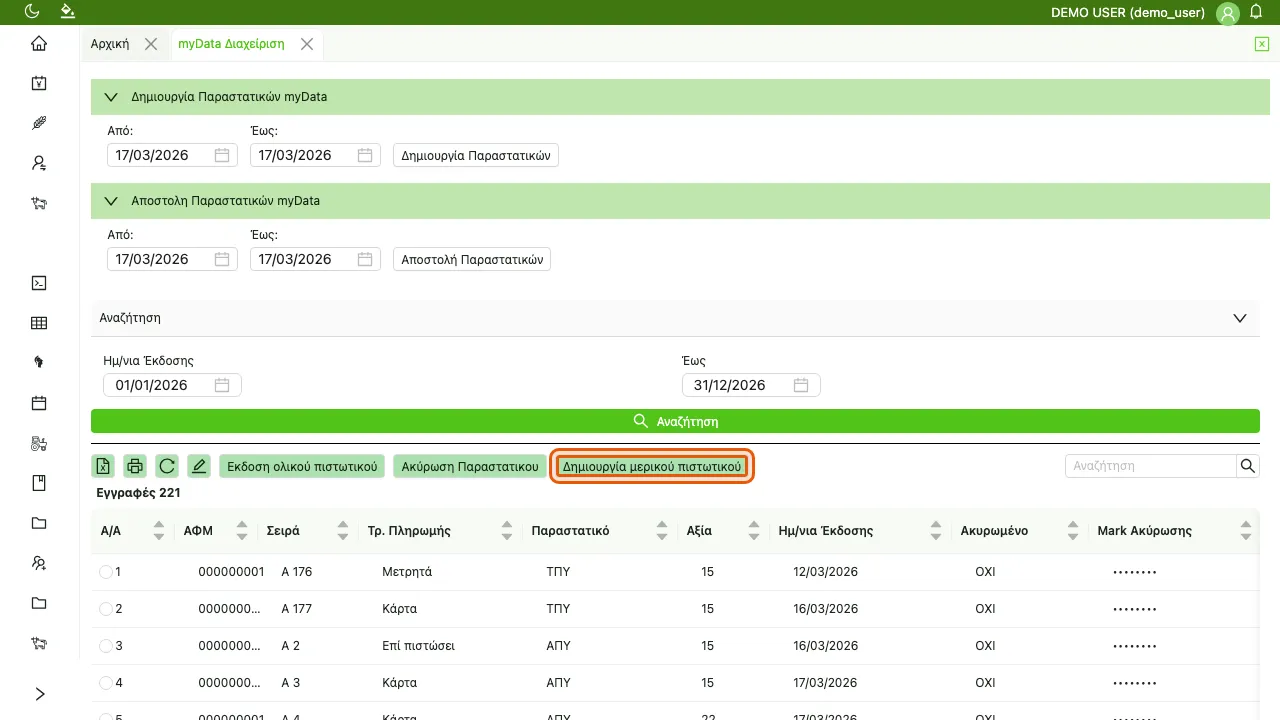This screenshot has width=1280, height=720.
Task: Open cow icon just below person-arrows icon
Action: point(39,203)
